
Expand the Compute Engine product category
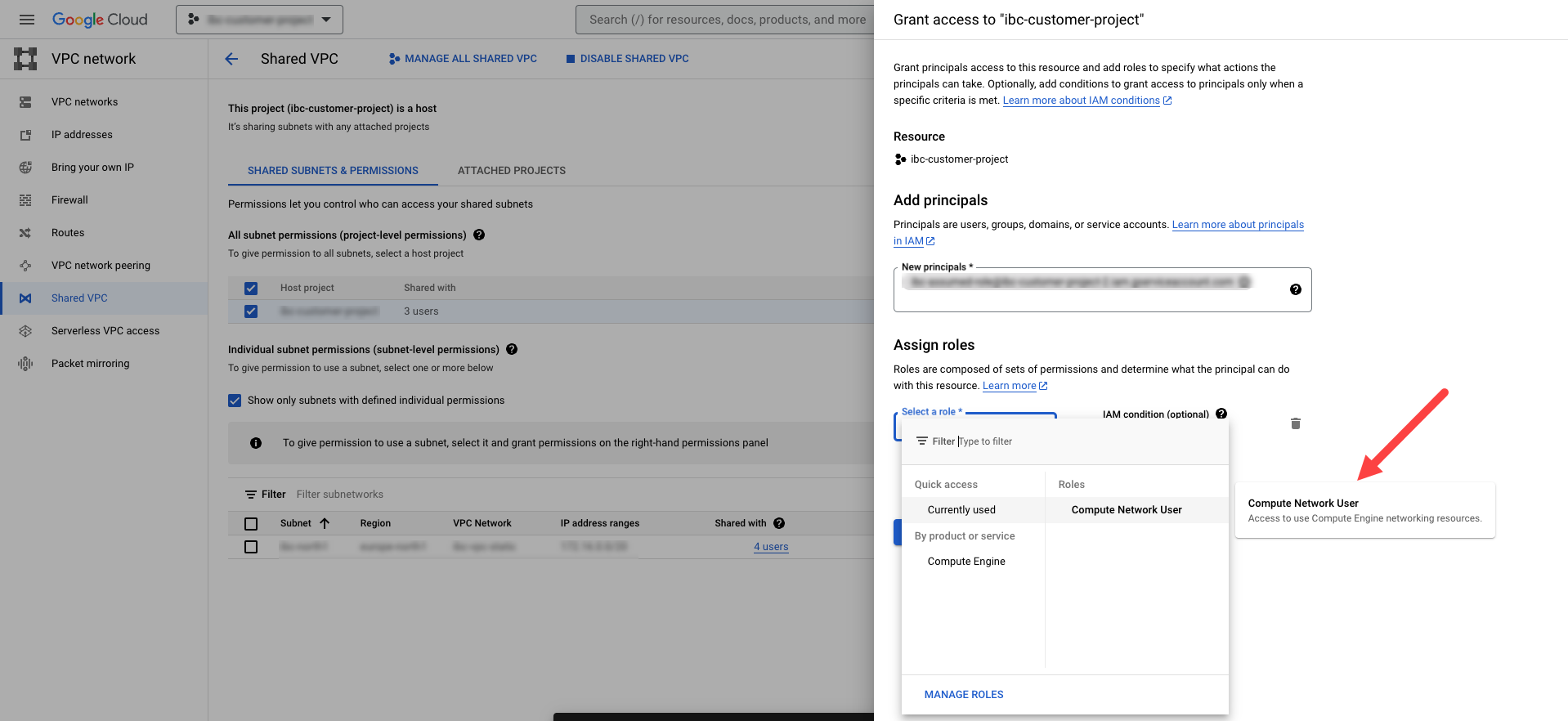point(966,562)
